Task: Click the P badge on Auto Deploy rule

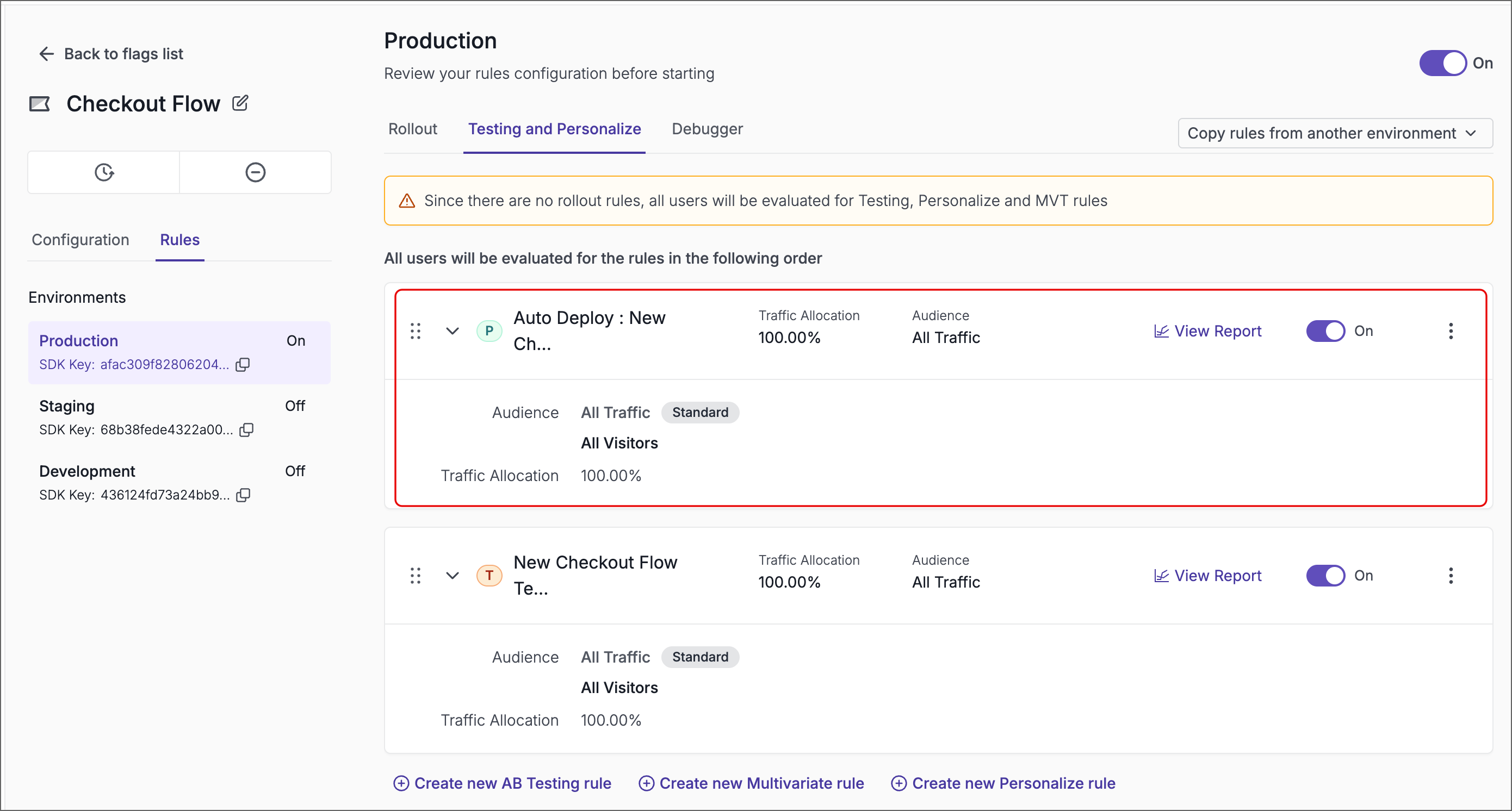Action: click(489, 332)
